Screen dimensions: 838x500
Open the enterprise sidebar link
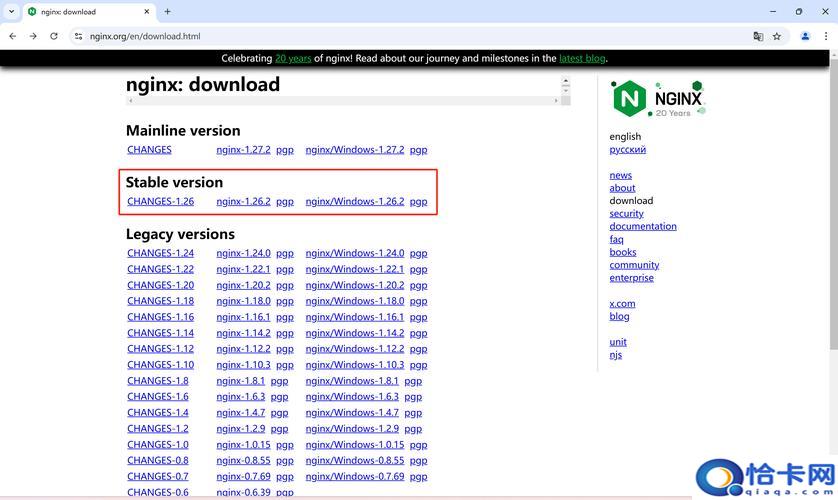click(x=631, y=278)
